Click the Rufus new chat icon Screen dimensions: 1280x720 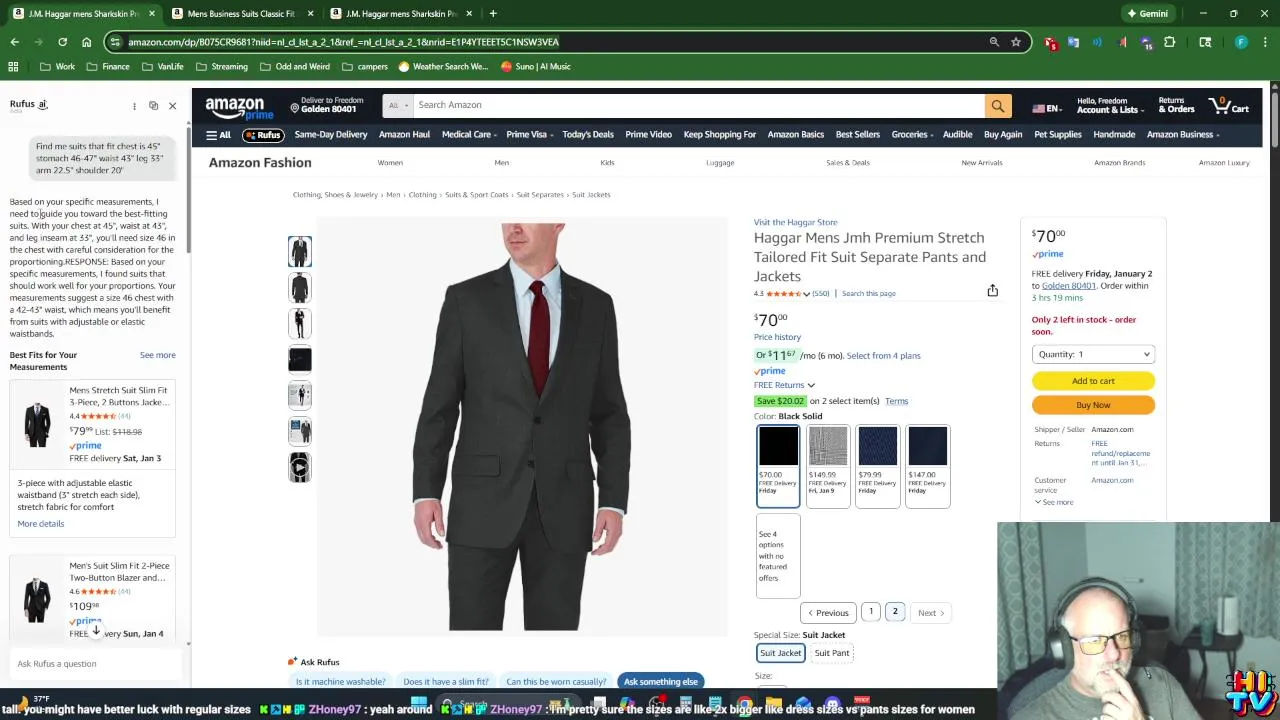coord(153,105)
